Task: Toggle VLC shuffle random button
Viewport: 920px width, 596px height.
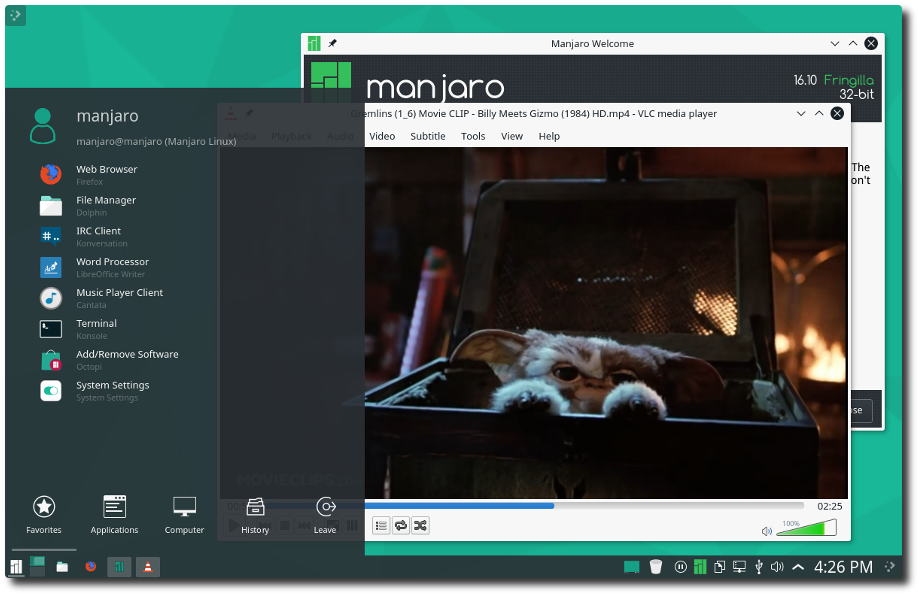Action: 420,525
